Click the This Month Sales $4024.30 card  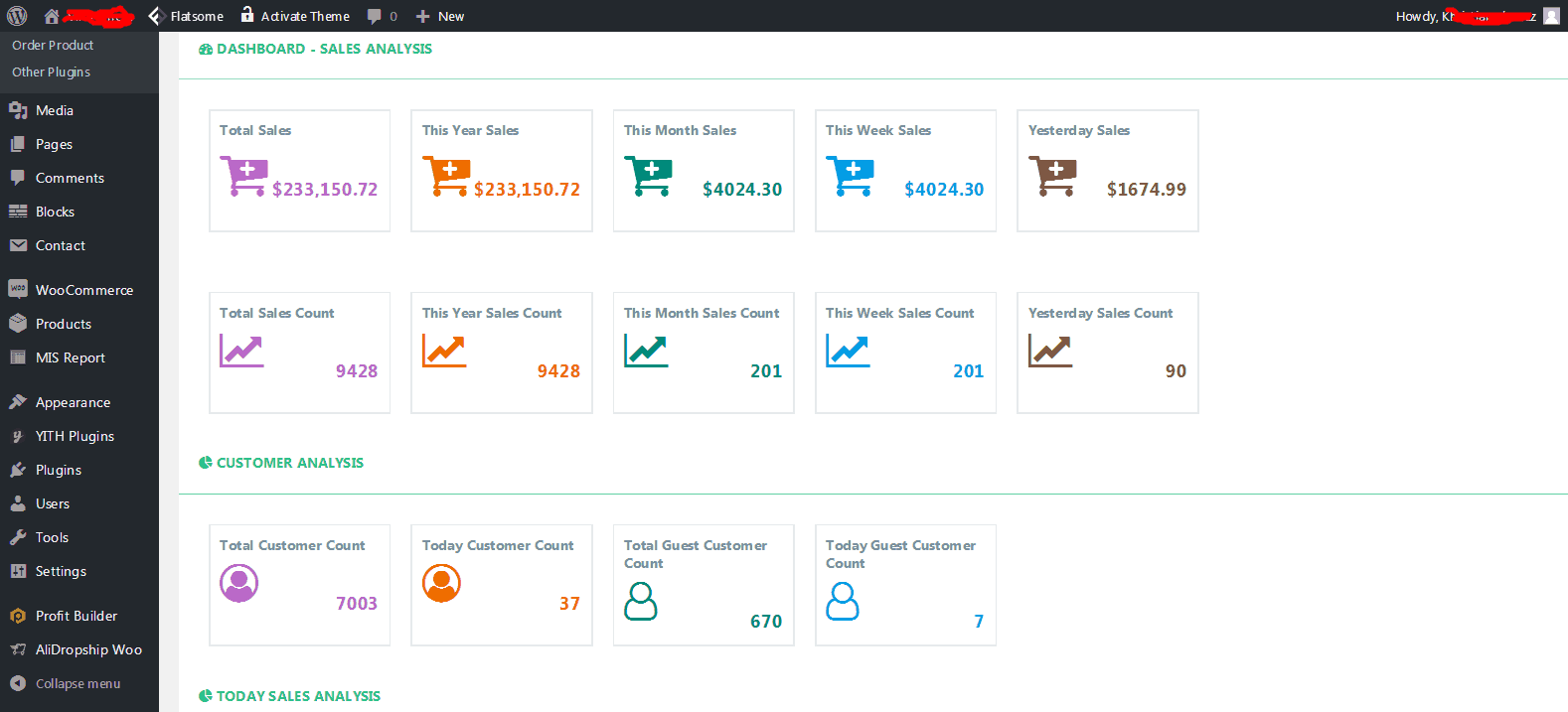pos(704,171)
